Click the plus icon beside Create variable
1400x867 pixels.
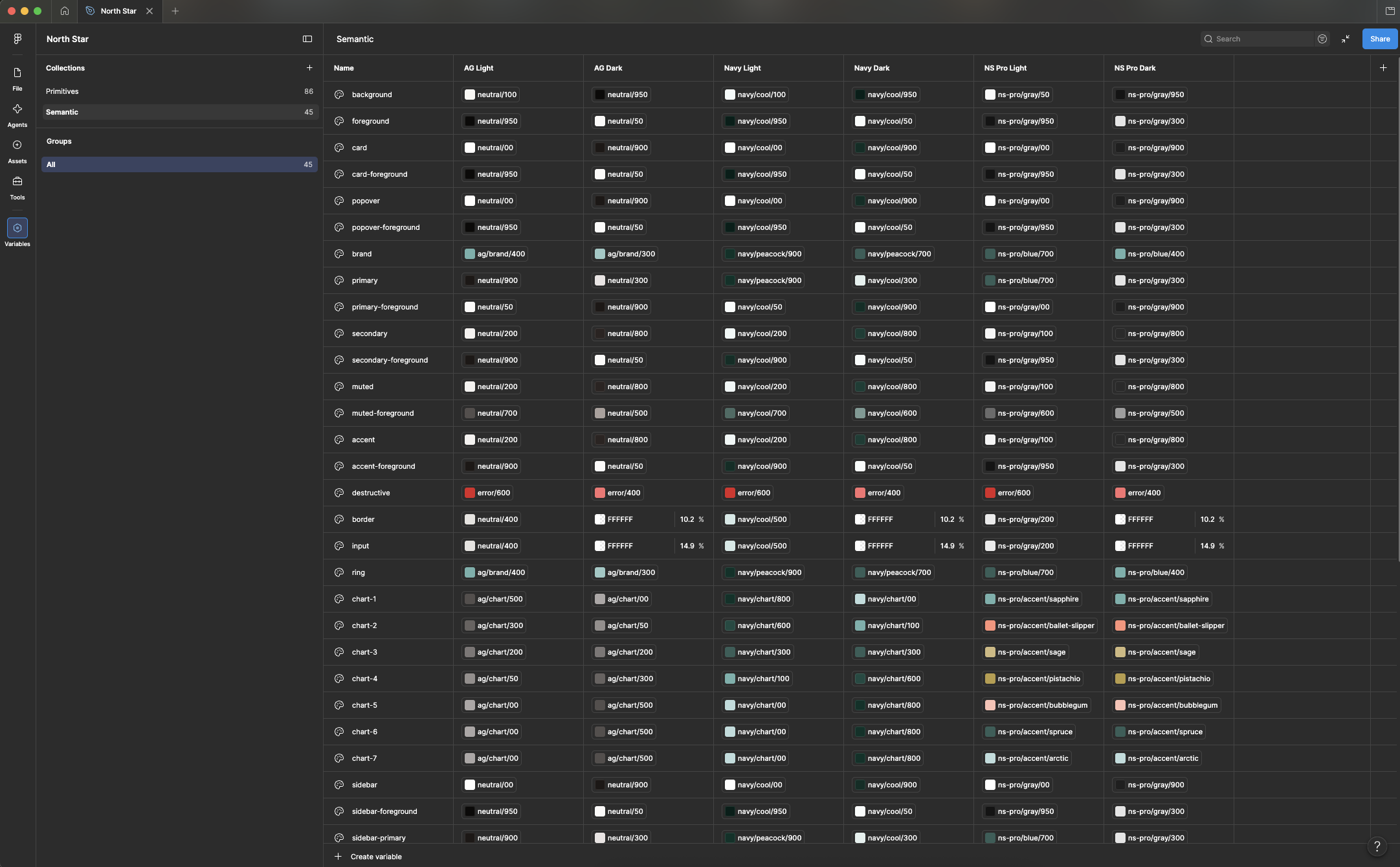tap(338, 857)
